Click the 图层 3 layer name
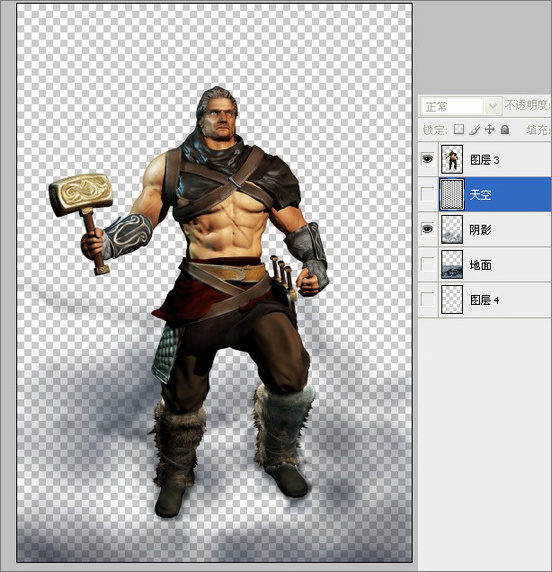The width and height of the screenshot is (552, 572). click(x=485, y=160)
